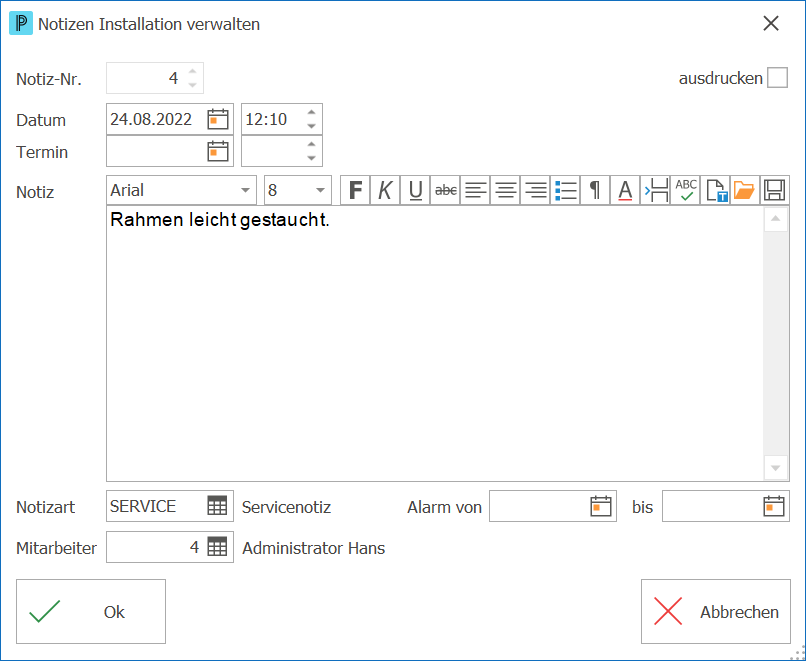Show paragraph marks icon

595,190
